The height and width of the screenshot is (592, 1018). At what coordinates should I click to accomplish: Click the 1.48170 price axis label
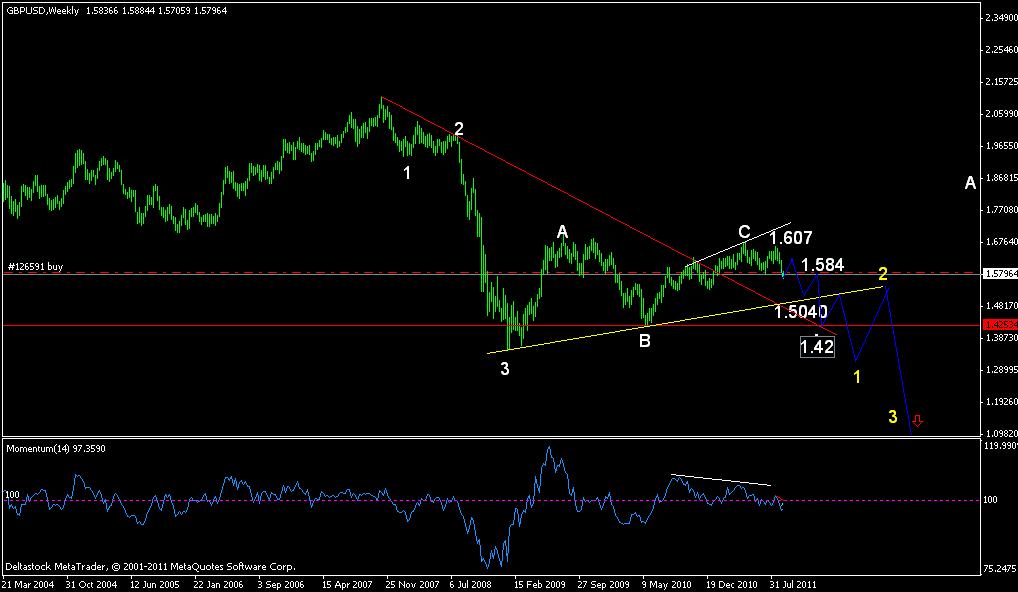point(1000,305)
